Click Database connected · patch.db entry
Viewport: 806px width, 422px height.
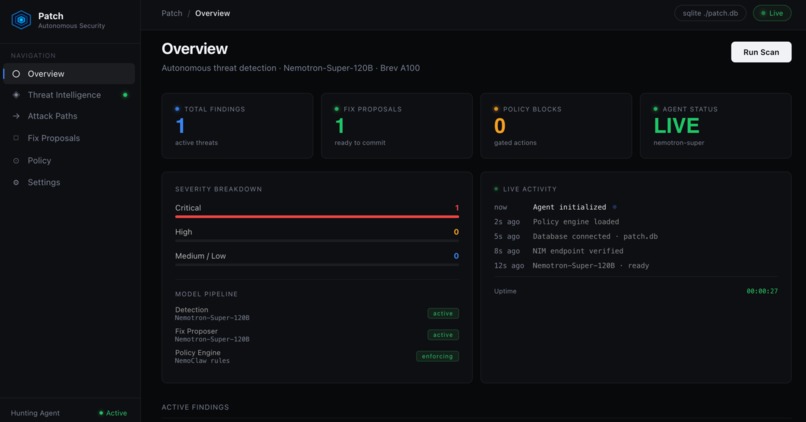point(595,236)
